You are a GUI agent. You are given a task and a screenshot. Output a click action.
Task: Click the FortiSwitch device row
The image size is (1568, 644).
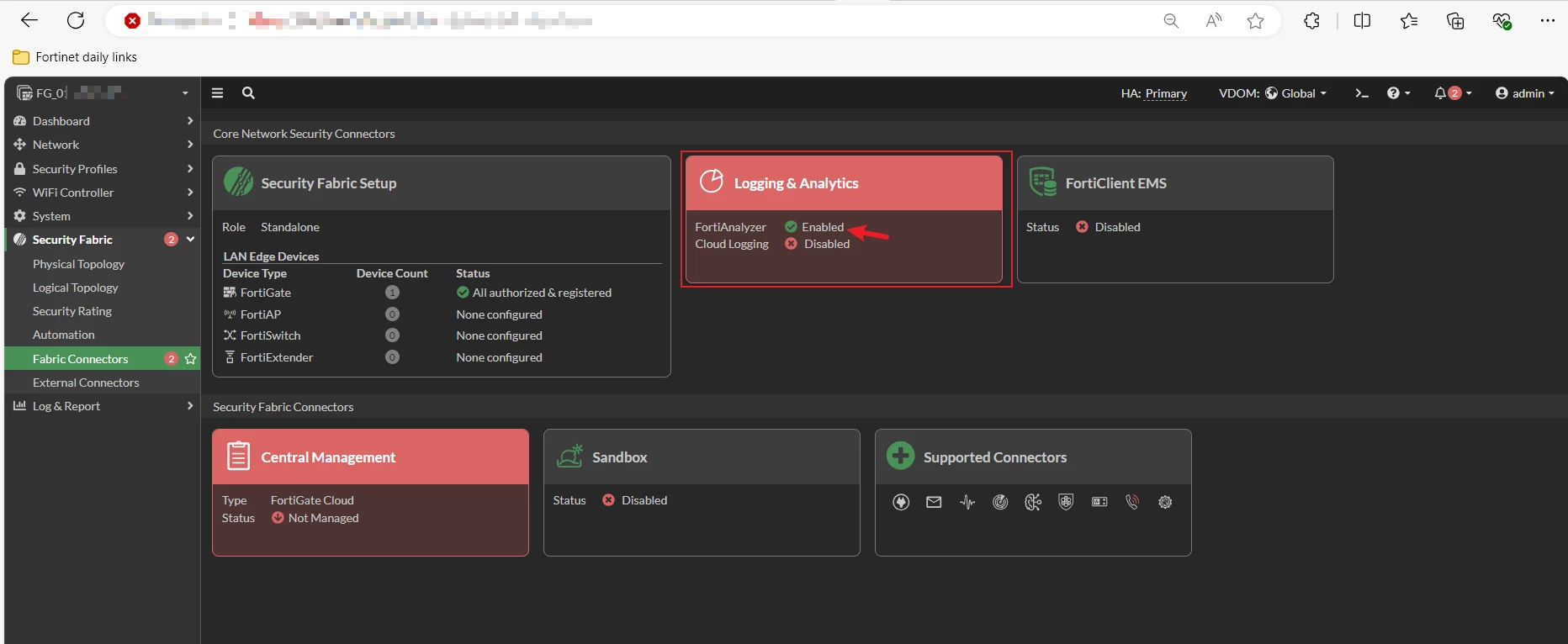(x=442, y=335)
